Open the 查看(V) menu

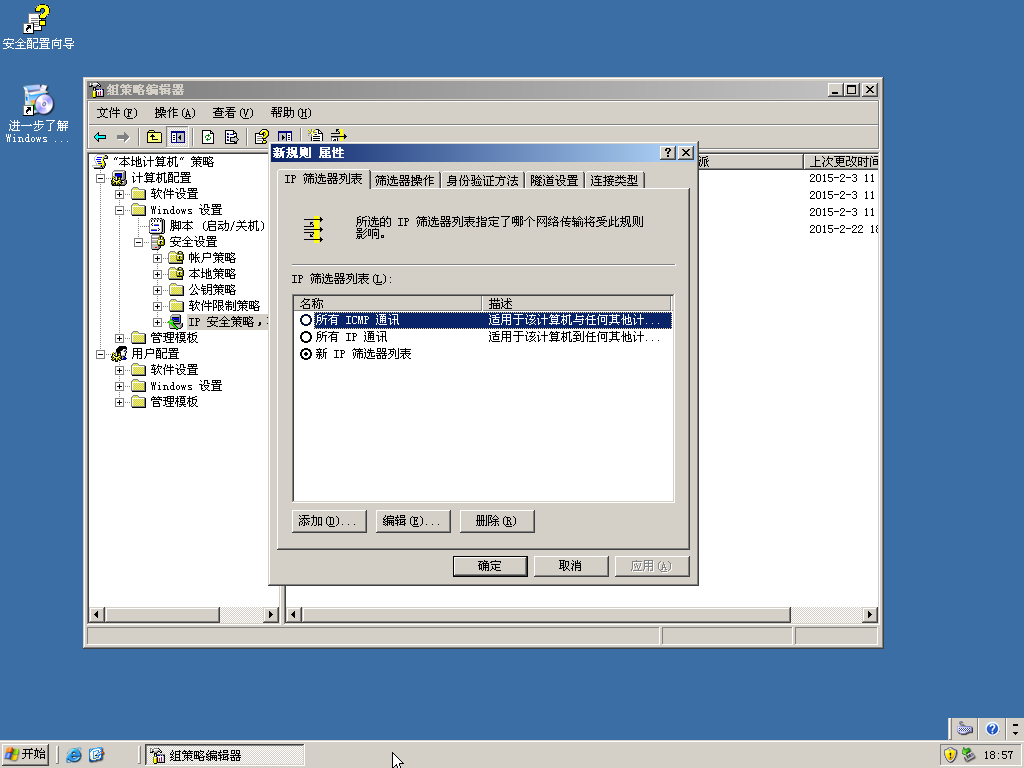pyautogui.click(x=232, y=112)
